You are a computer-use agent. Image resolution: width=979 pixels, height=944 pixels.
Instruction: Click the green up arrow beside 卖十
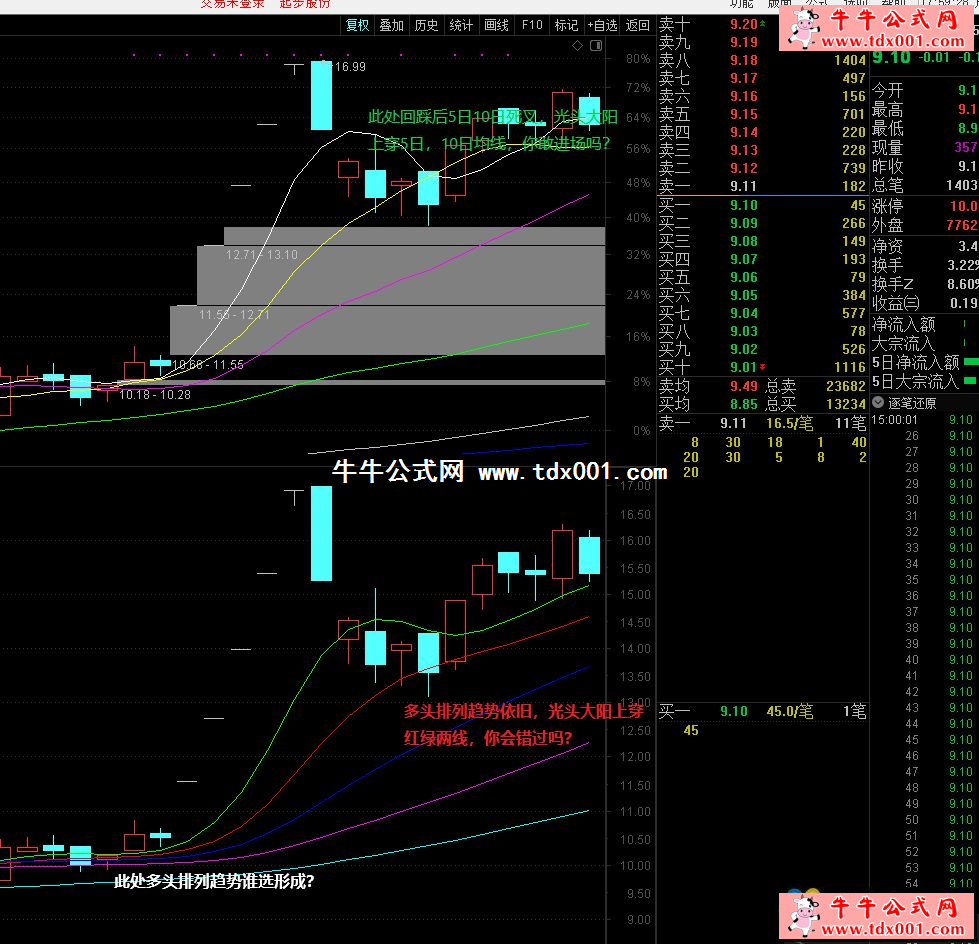pos(764,24)
